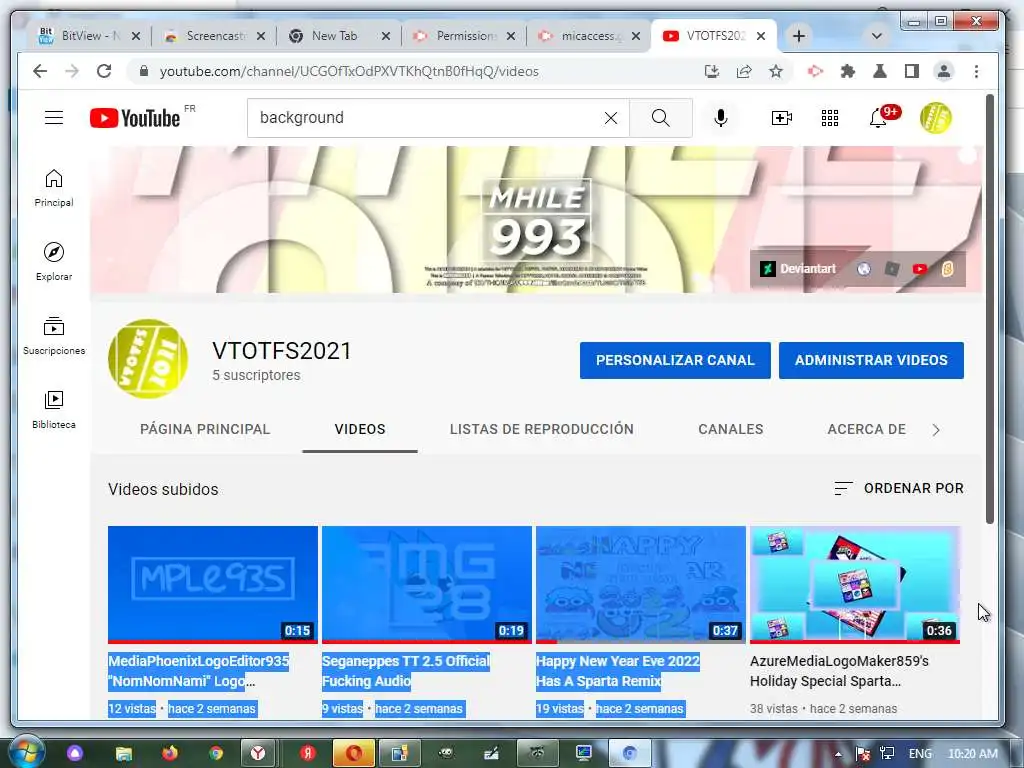The image size is (1024, 768).
Task: Click the share page icon in address bar
Action: 744,71
